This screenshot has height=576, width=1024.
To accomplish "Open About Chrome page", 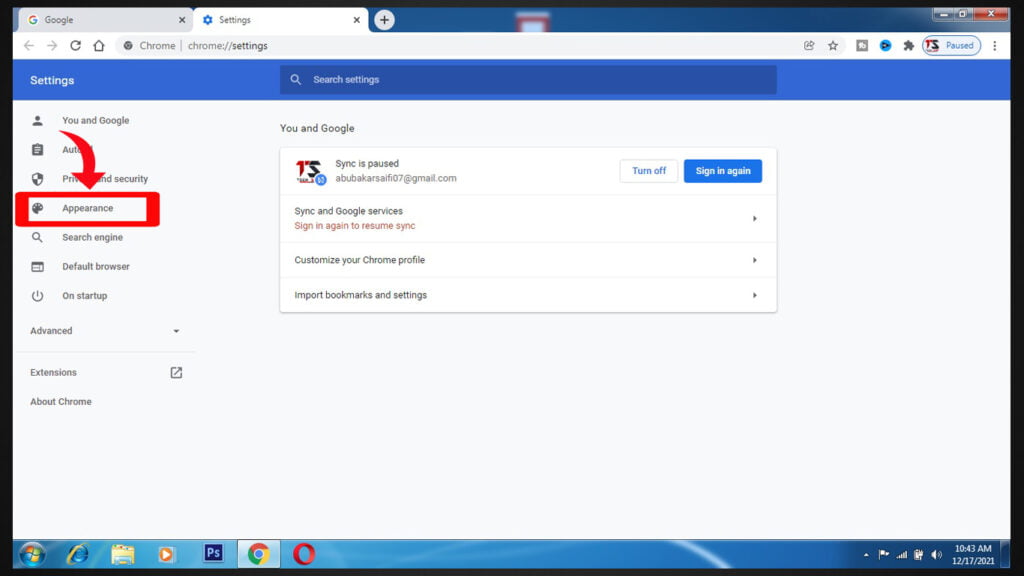I will click(x=61, y=402).
